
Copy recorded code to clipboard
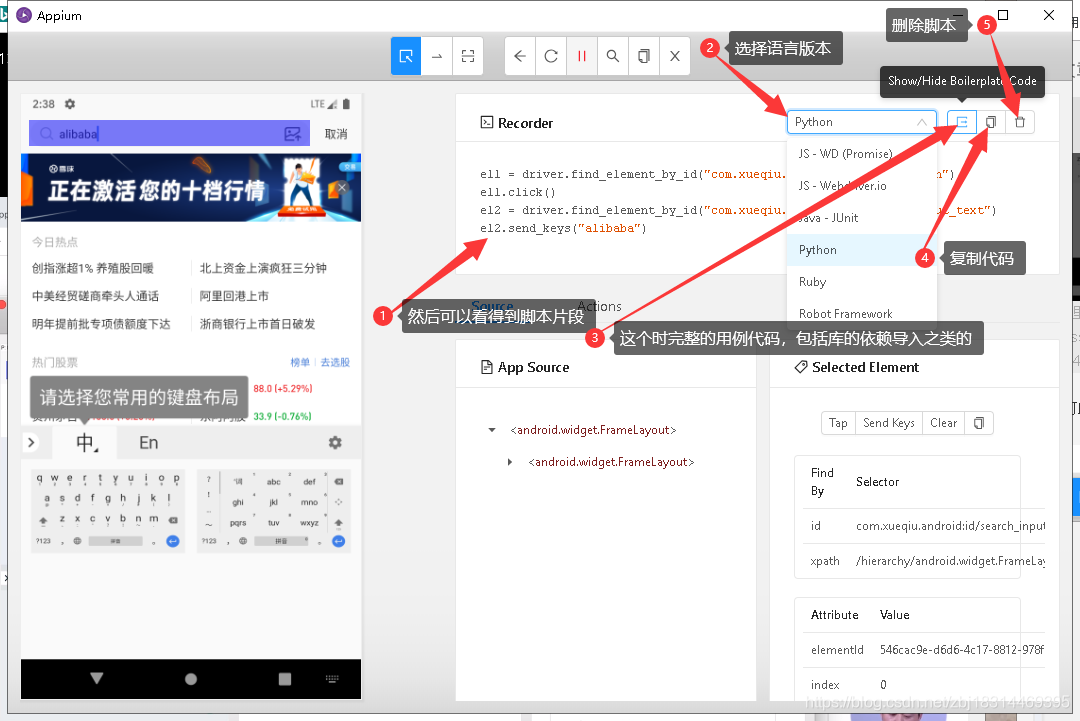click(x=991, y=122)
